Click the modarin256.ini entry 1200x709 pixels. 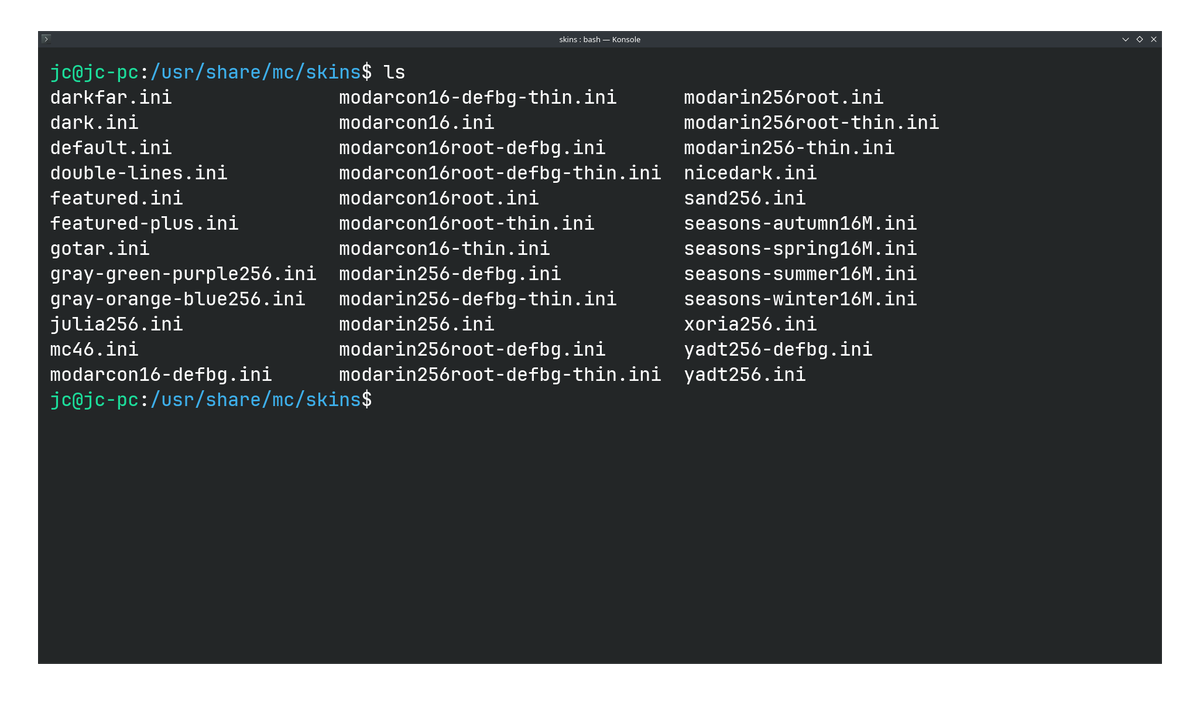click(x=417, y=324)
